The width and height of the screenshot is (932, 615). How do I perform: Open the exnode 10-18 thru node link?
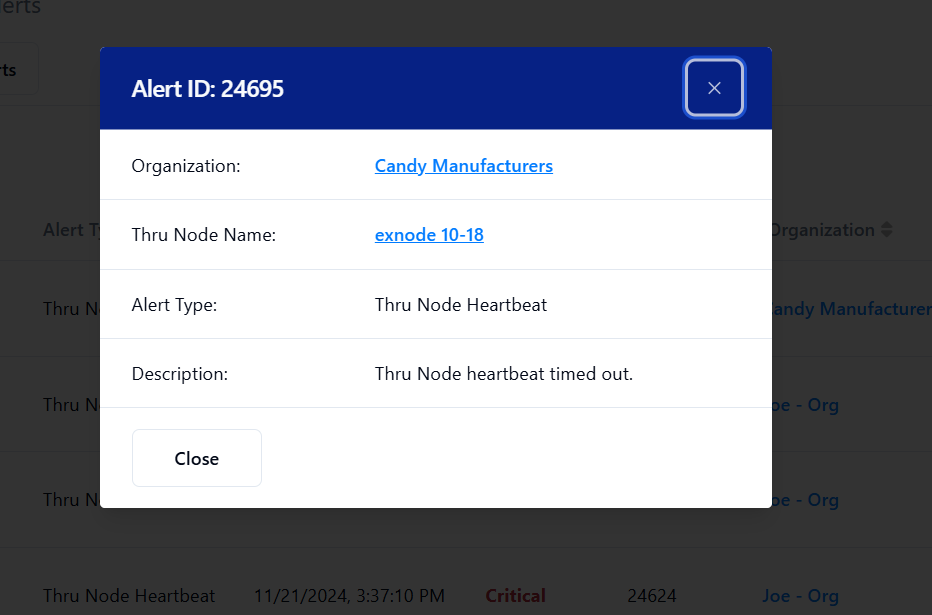(x=429, y=235)
